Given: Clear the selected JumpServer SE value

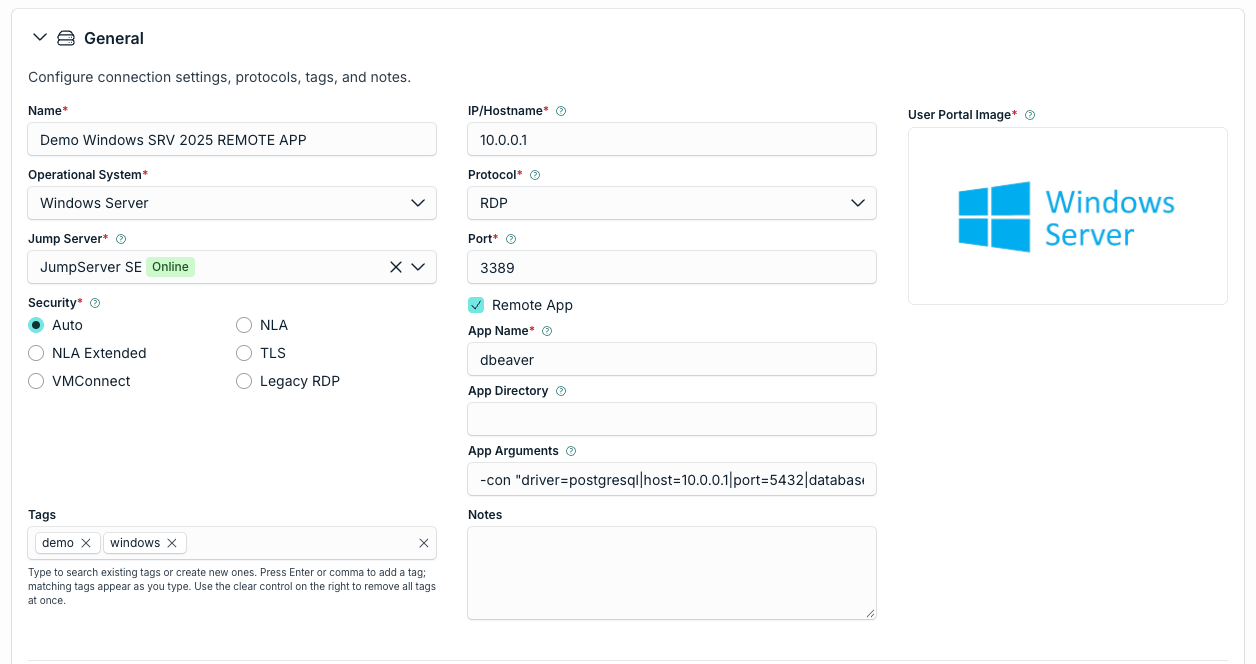Looking at the screenshot, I should [395, 267].
